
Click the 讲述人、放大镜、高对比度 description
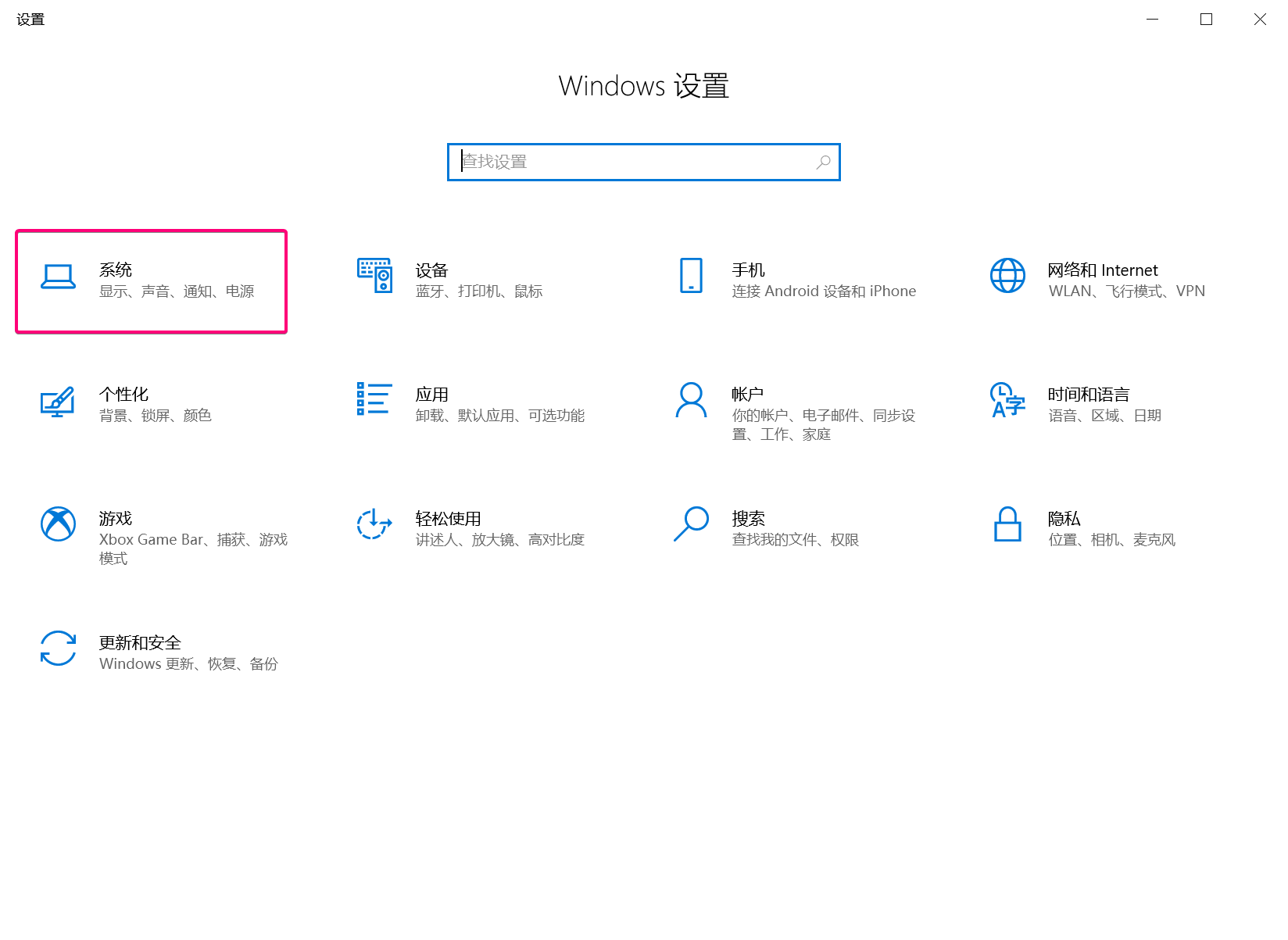500,539
